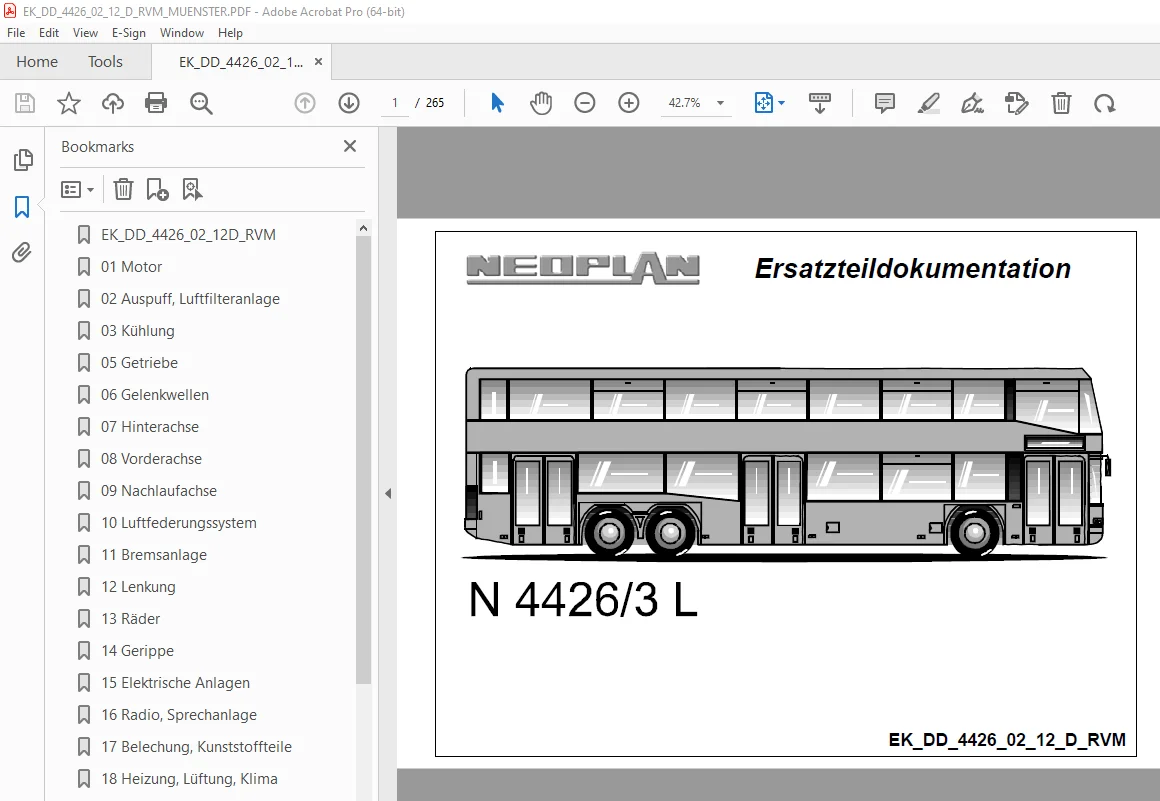Rotate page clockwise icon

pos(1105,103)
